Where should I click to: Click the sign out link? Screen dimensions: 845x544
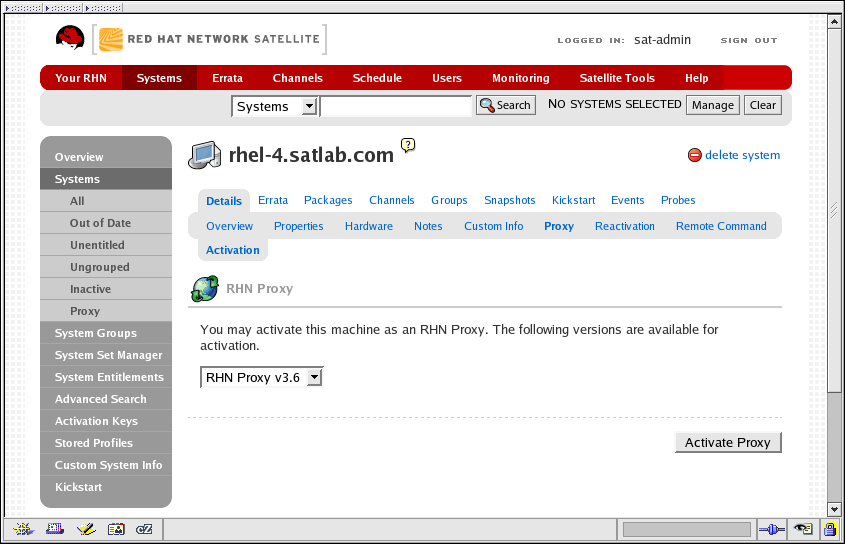[x=749, y=40]
